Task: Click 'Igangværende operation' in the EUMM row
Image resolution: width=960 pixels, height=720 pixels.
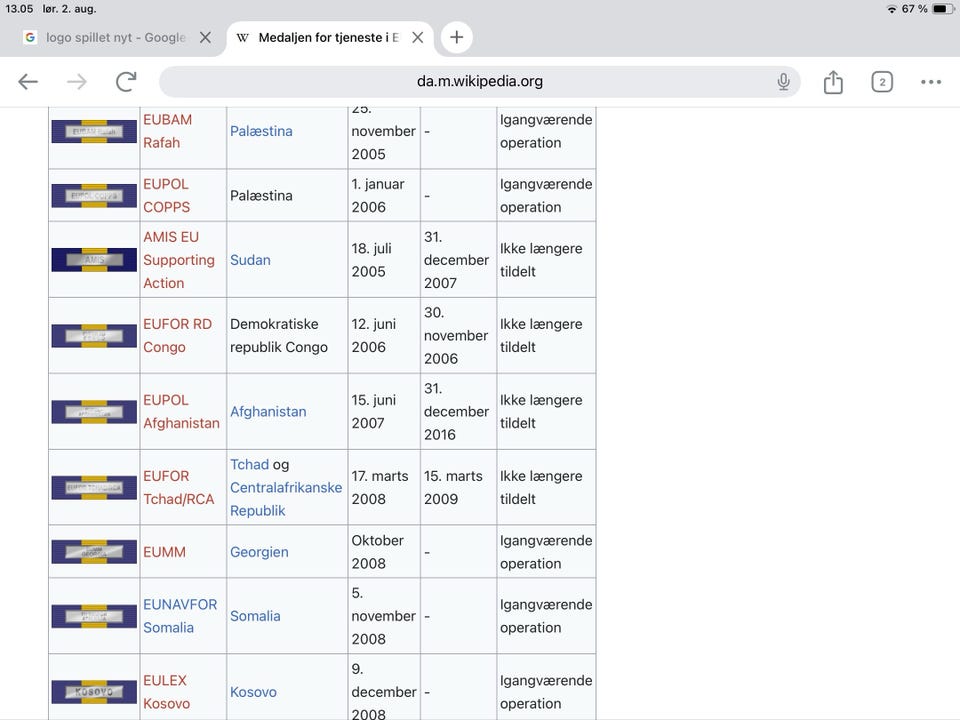Action: (x=546, y=552)
